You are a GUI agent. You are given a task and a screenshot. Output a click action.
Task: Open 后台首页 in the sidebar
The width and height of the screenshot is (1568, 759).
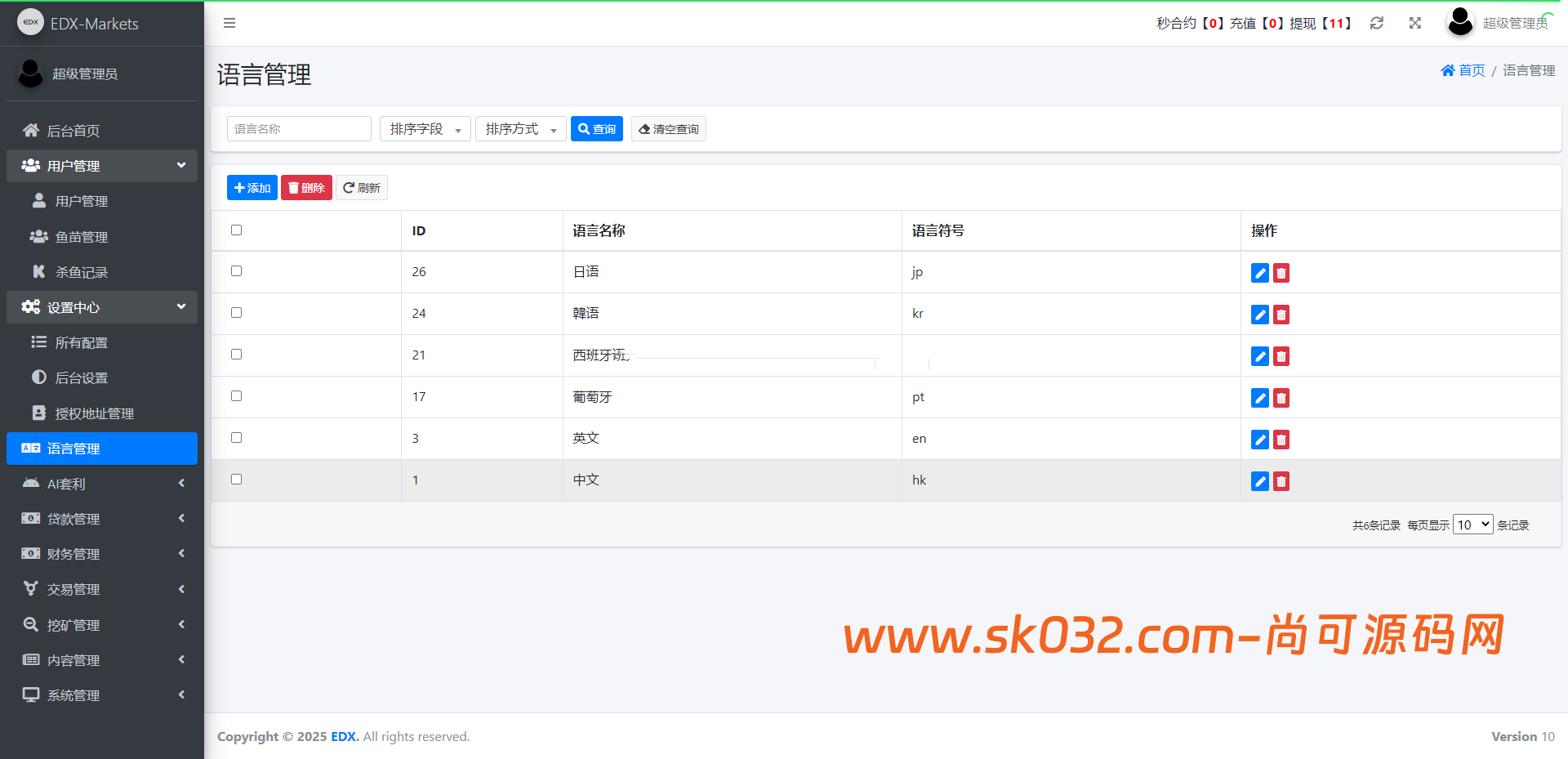click(73, 131)
